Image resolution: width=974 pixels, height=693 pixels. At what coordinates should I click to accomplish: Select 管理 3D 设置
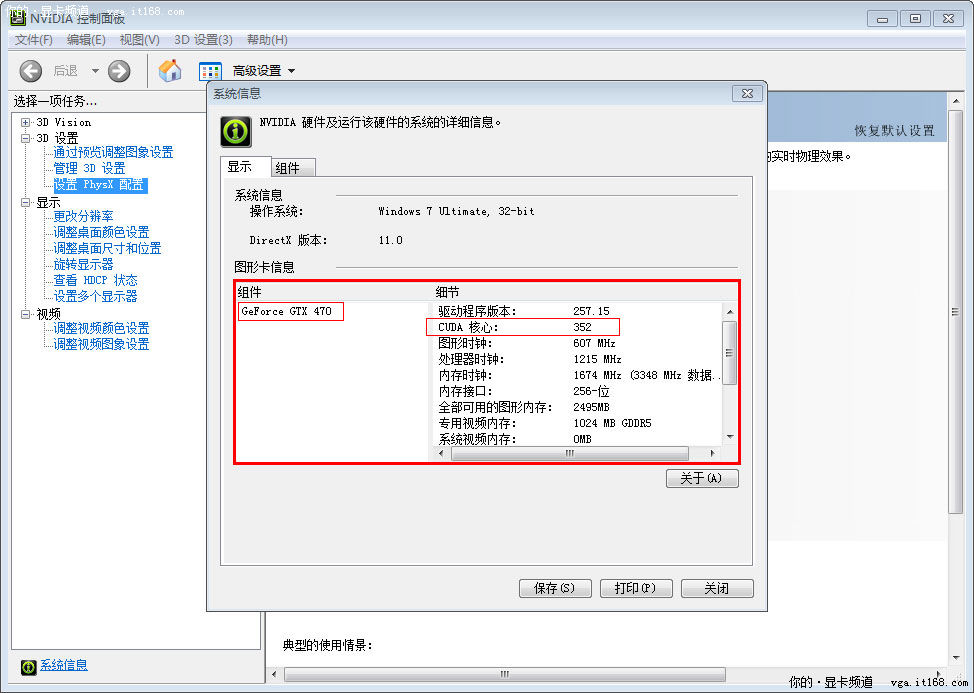coord(89,168)
